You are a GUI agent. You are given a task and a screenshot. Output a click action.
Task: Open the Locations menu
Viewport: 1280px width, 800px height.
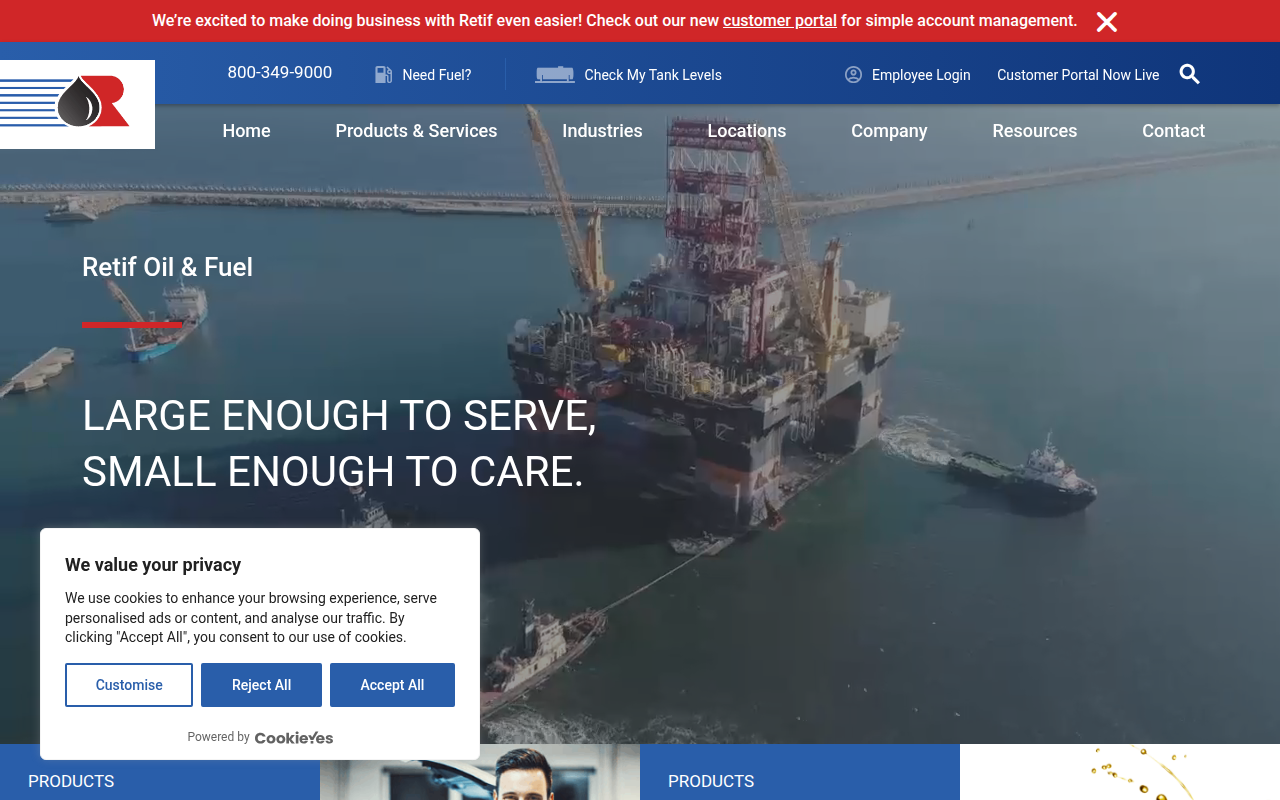[x=747, y=131]
